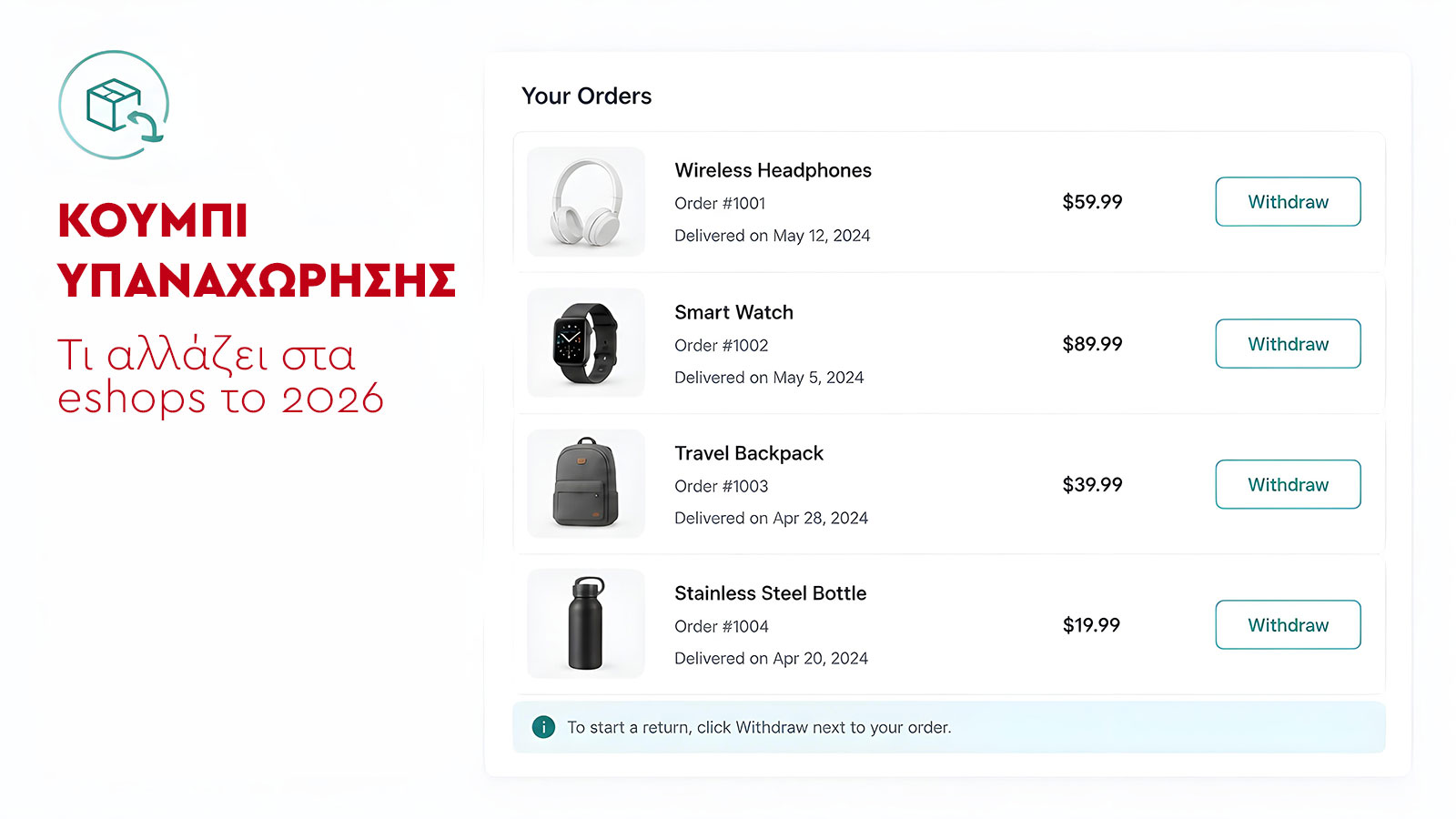Select the Smart Watch title
1456x819 pixels.
click(x=733, y=312)
